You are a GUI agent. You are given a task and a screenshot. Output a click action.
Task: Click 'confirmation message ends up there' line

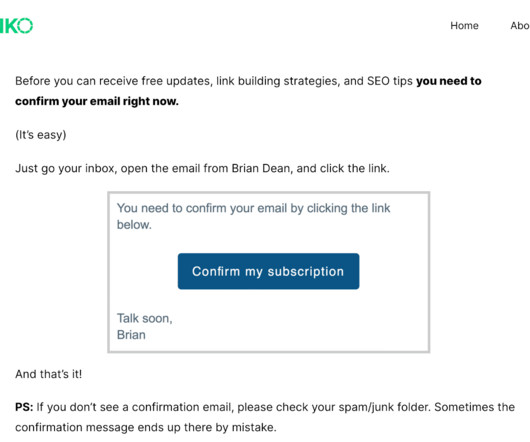click(x=146, y=427)
